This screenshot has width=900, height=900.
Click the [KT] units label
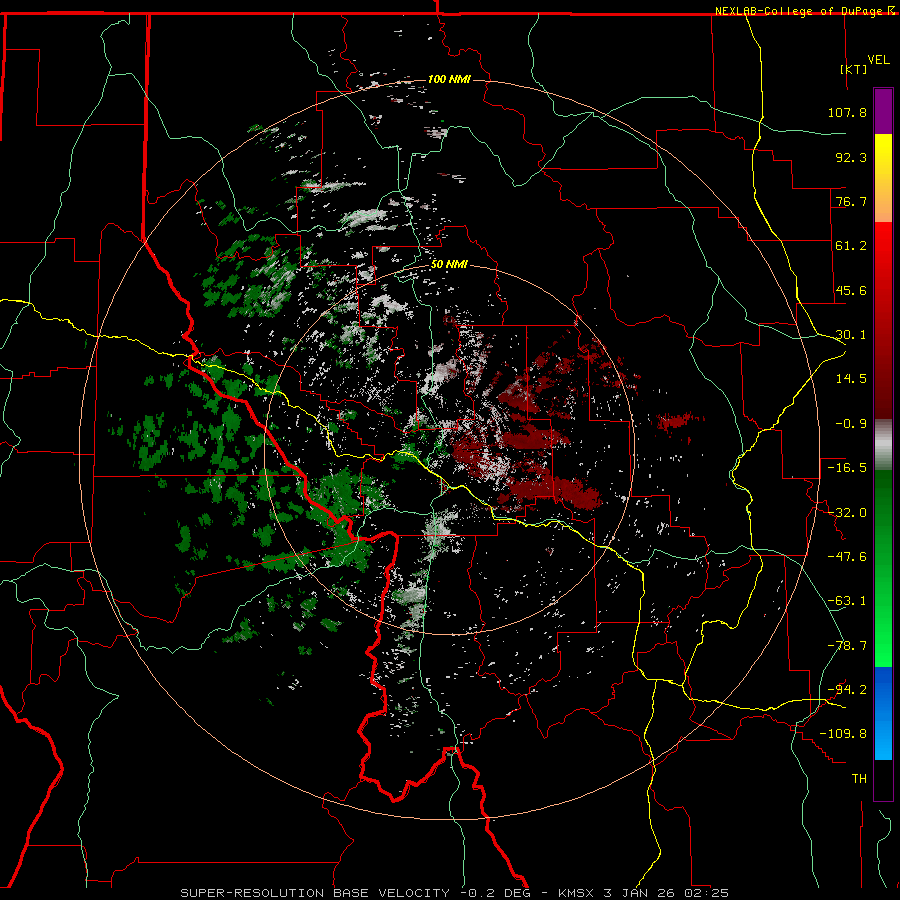click(854, 69)
